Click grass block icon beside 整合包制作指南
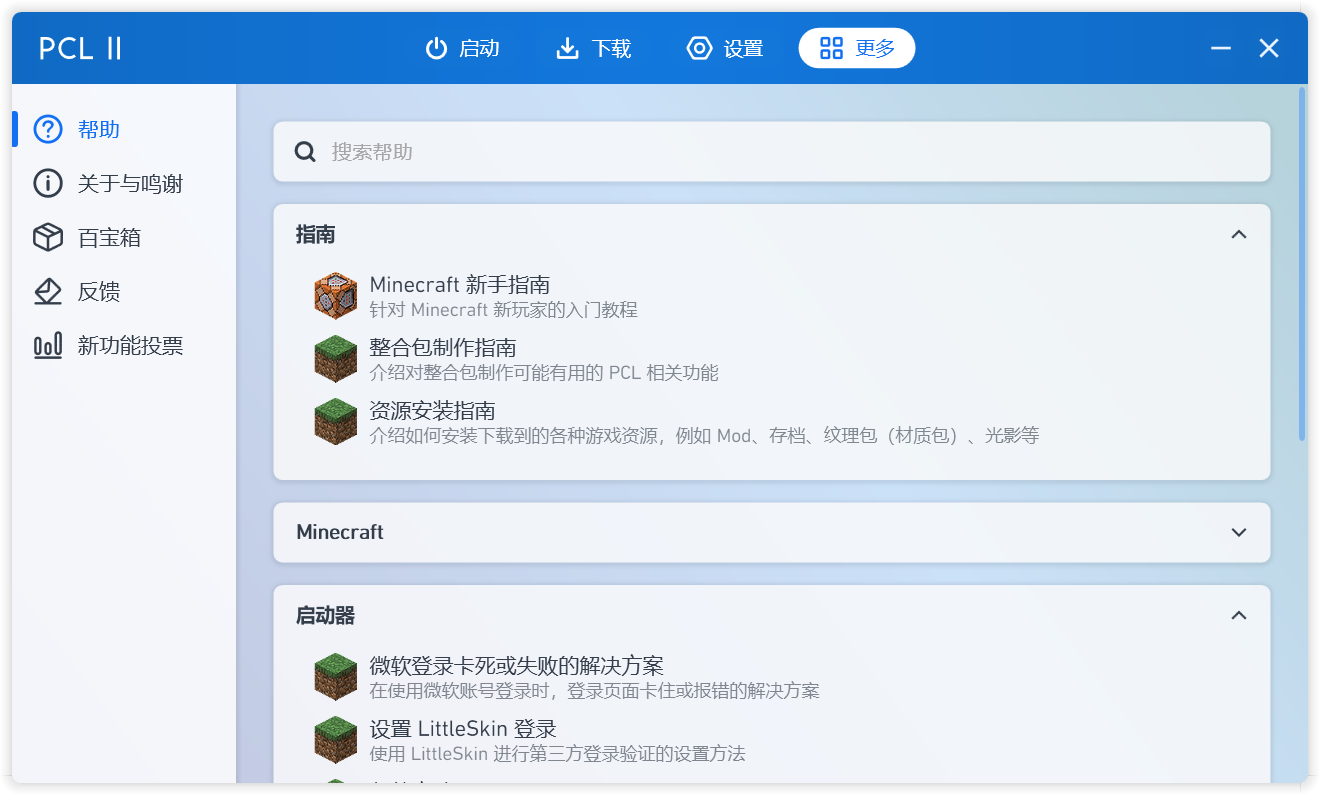This screenshot has width=1334, height=809. click(x=336, y=359)
